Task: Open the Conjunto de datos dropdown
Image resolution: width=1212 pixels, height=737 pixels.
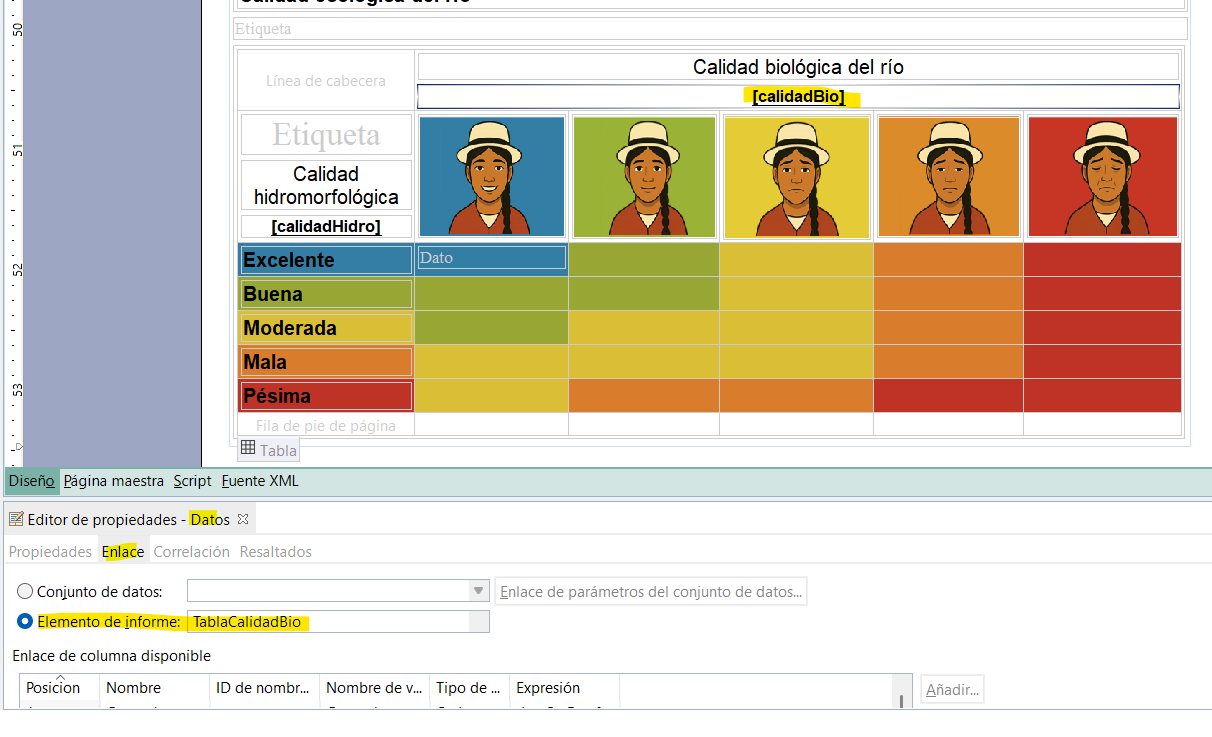Action: [x=479, y=591]
